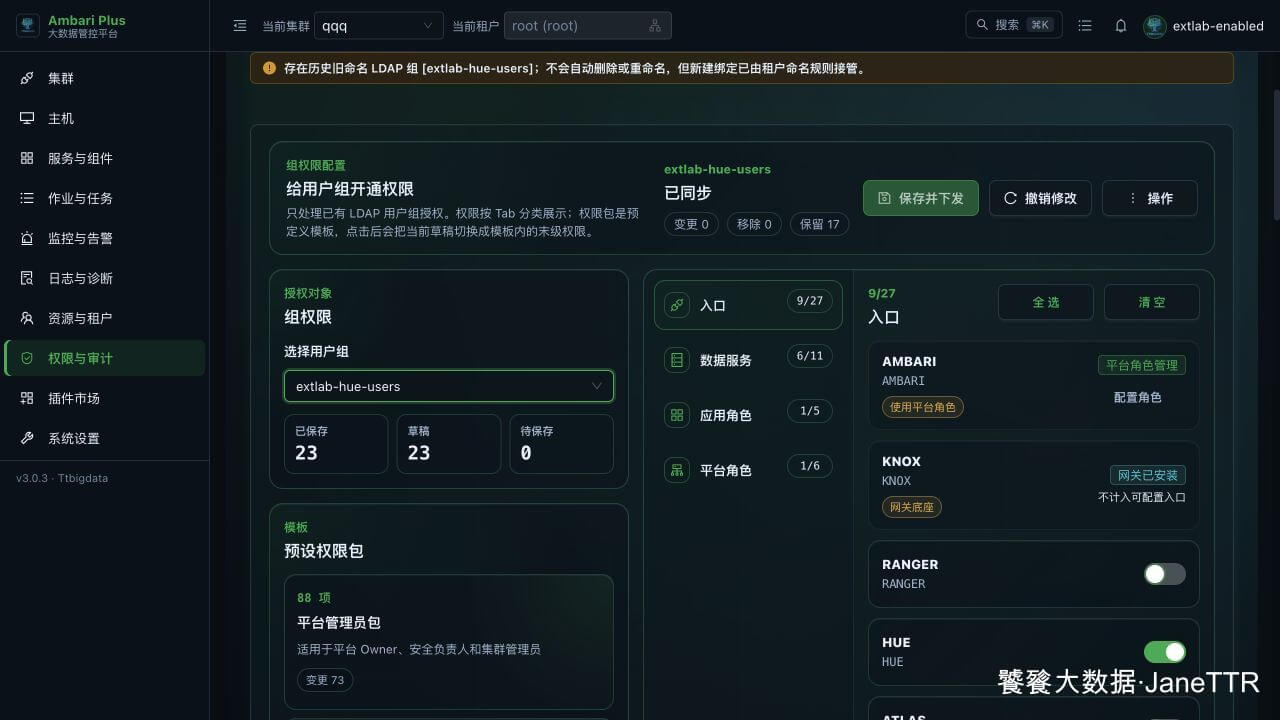Screen dimensions: 1280x720
Task: Click the 数据服务 tab database icon
Action: pyautogui.click(x=677, y=360)
